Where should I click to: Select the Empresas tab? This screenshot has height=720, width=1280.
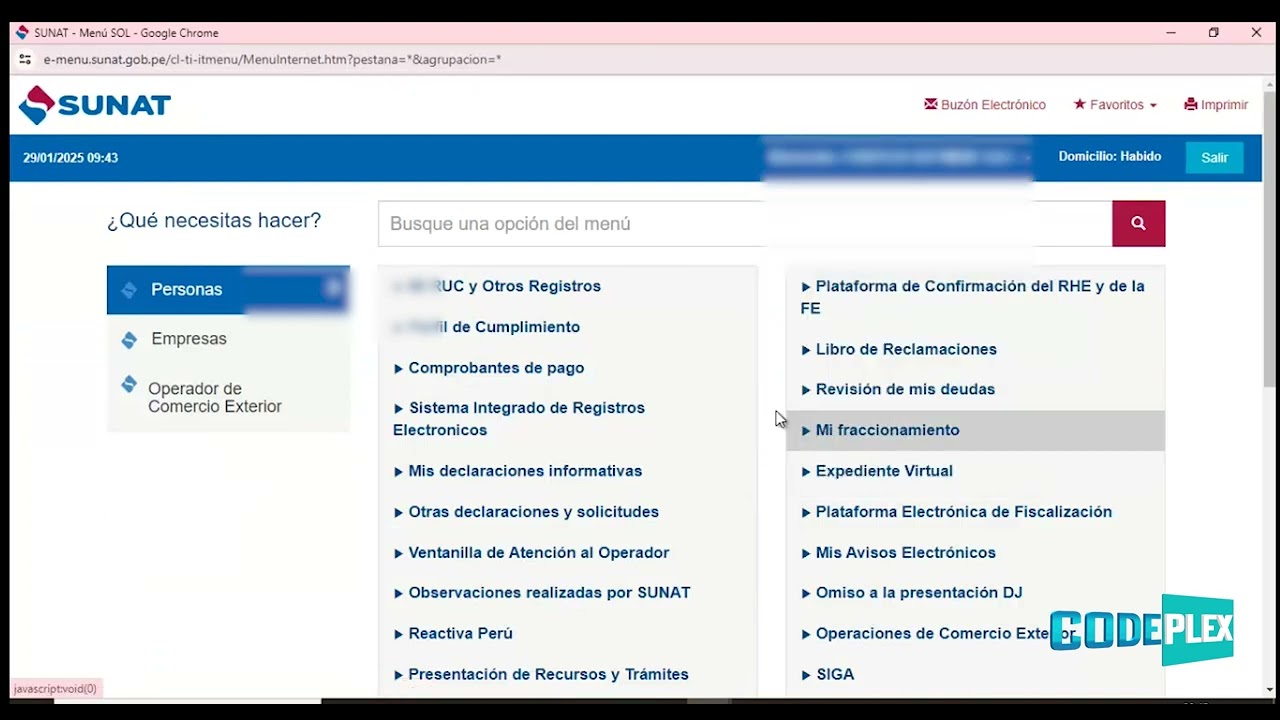[x=228, y=339]
